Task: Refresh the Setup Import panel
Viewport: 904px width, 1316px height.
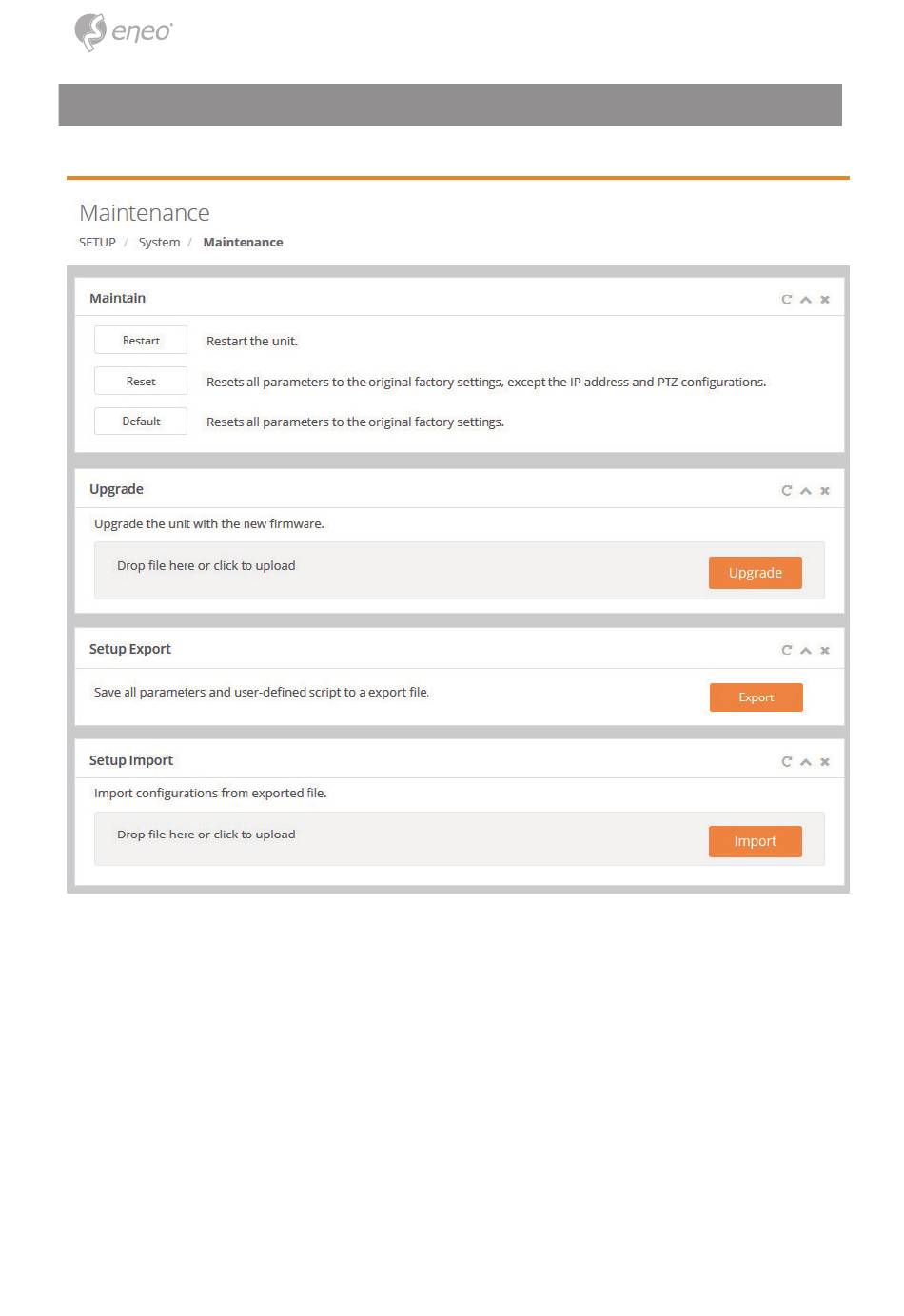Action: coord(787,762)
